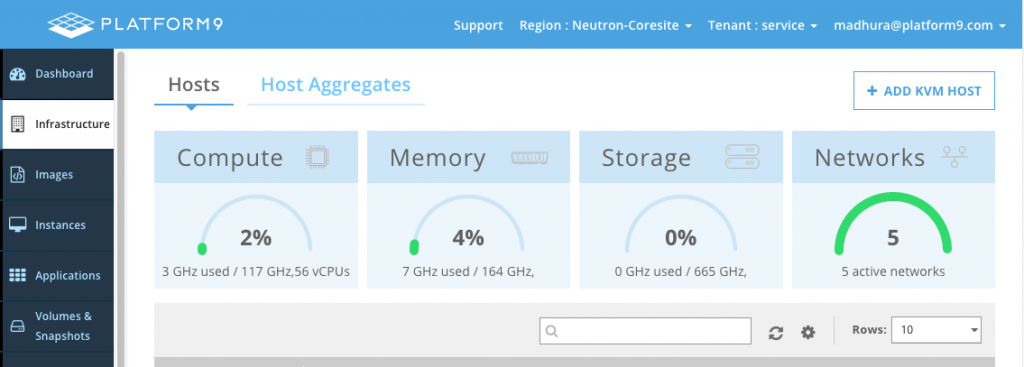This screenshot has width=1024, height=367.
Task: Open the Tenant service dropdown
Action: click(x=763, y=26)
